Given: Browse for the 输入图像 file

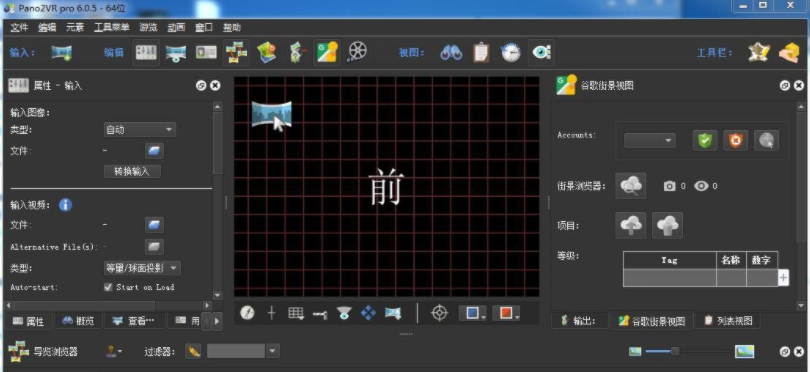Looking at the screenshot, I should click(154, 151).
